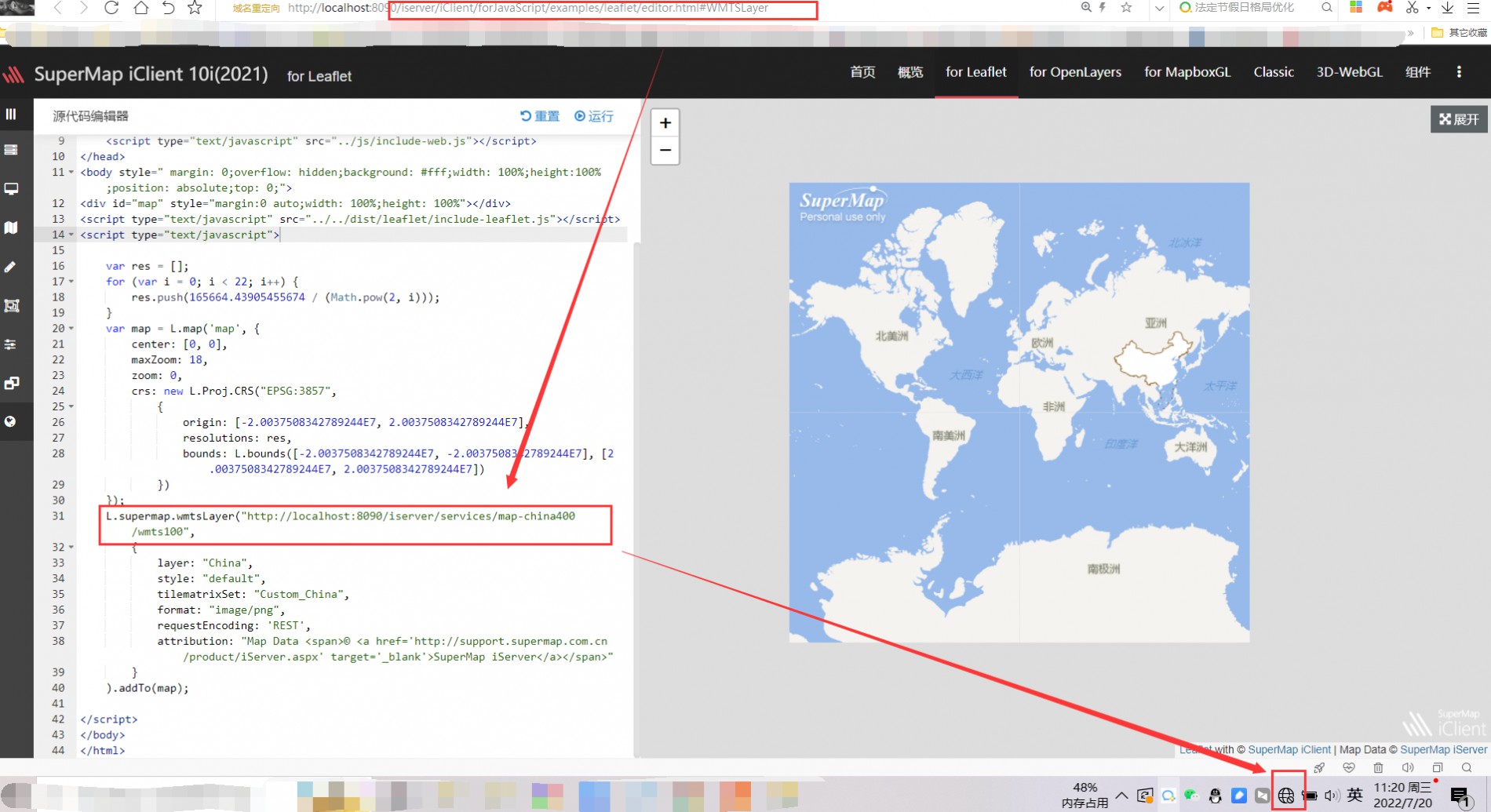
Task: Collapse the code fold at line 17
Action: (71, 282)
